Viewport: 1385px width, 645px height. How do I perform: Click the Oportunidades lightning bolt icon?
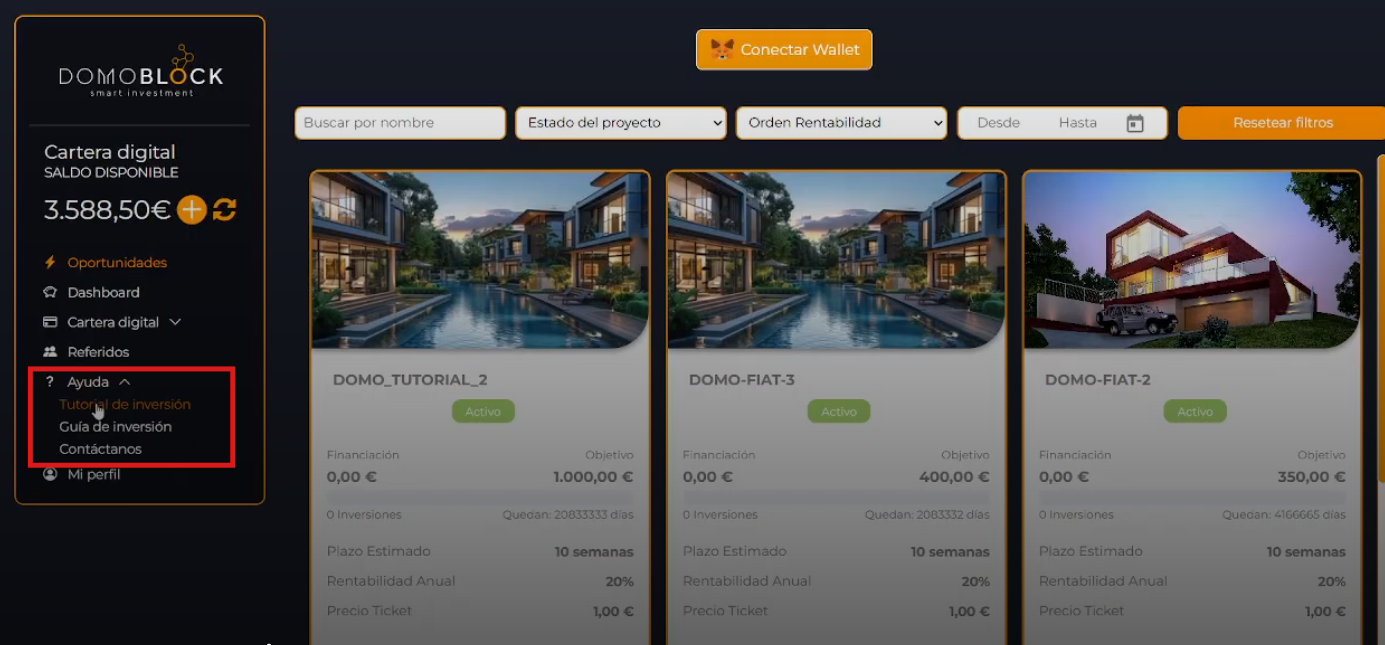click(50, 262)
